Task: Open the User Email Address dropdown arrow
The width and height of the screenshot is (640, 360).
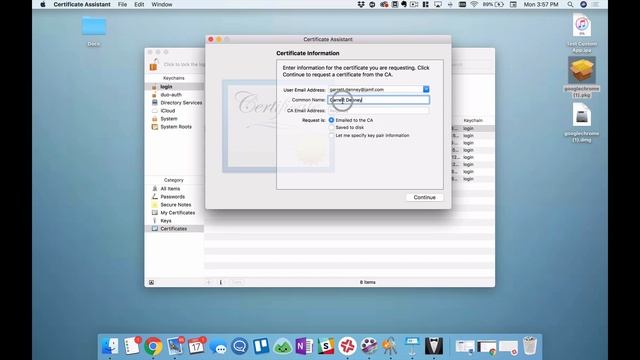Action: pos(426,89)
